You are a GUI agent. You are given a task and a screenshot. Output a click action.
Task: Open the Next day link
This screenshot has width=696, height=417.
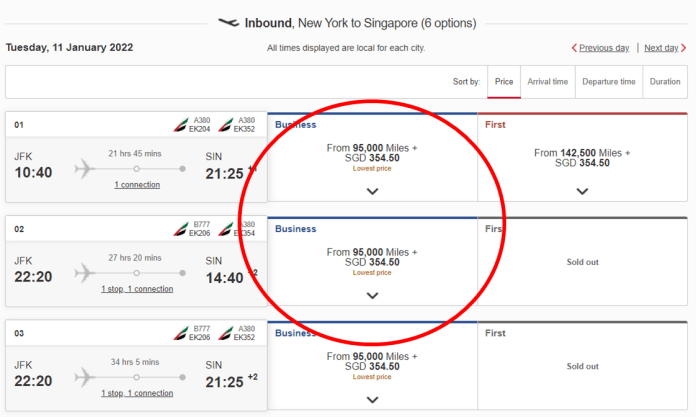(x=661, y=48)
